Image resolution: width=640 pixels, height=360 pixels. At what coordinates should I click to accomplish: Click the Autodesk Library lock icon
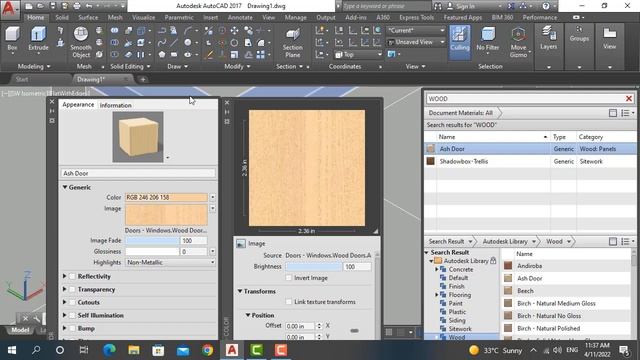[x=493, y=260]
